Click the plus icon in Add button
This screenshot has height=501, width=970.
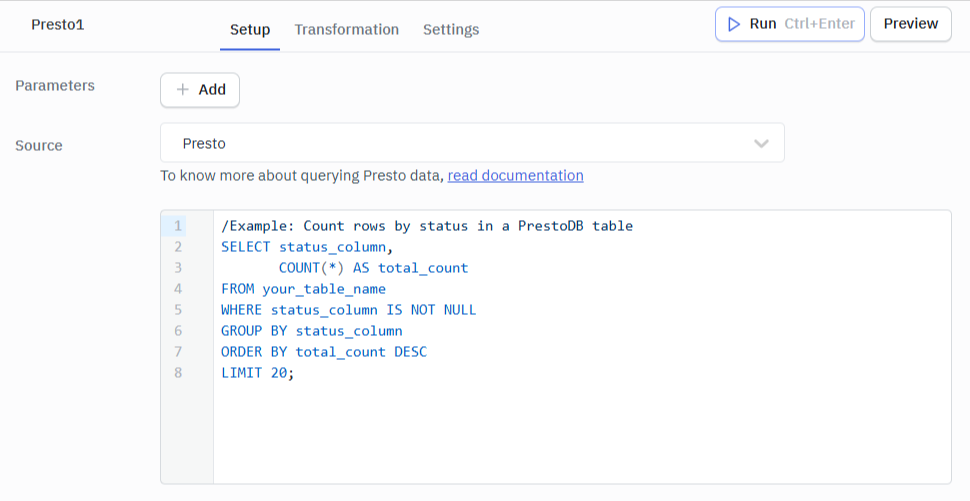point(182,90)
